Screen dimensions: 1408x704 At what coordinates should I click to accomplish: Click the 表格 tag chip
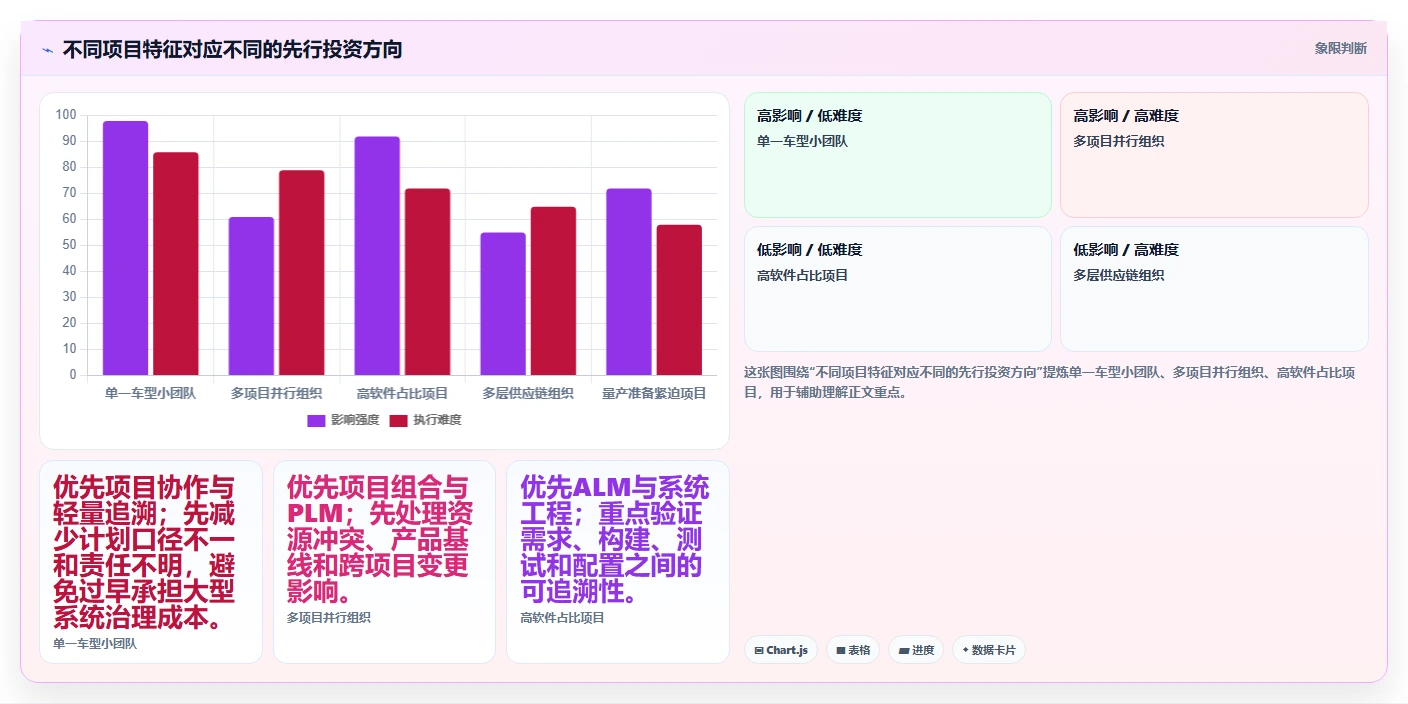[x=853, y=650]
